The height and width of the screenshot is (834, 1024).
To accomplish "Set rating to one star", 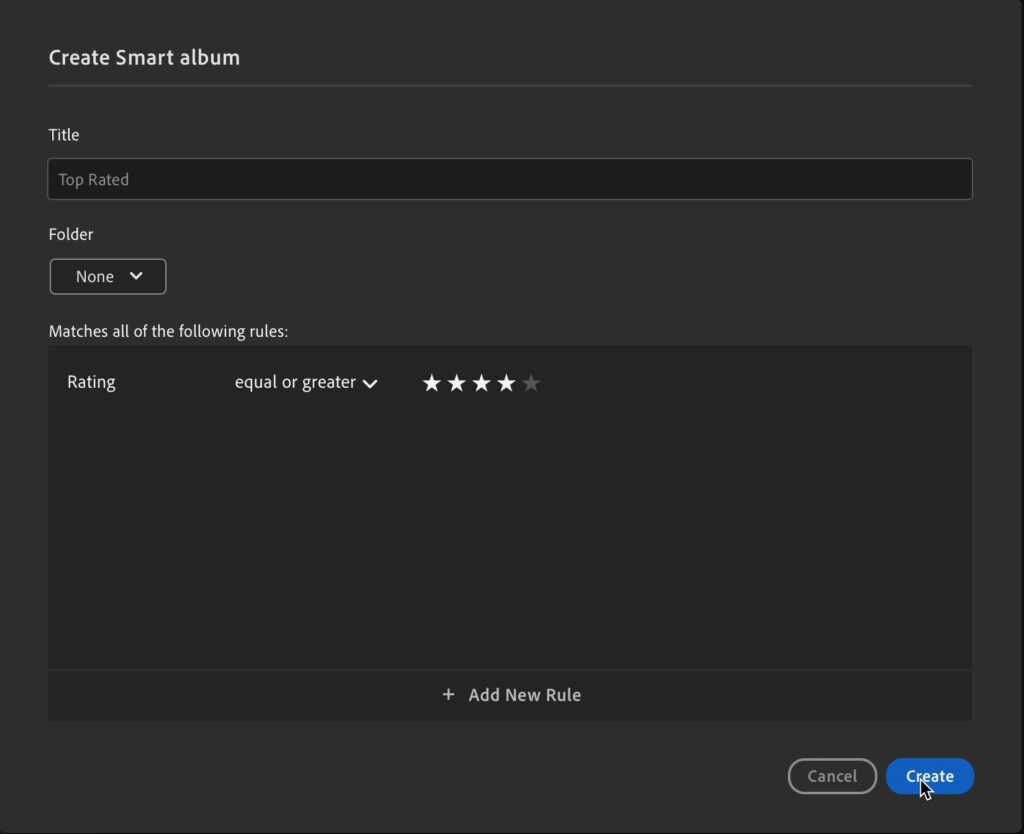I will pyautogui.click(x=432, y=383).
